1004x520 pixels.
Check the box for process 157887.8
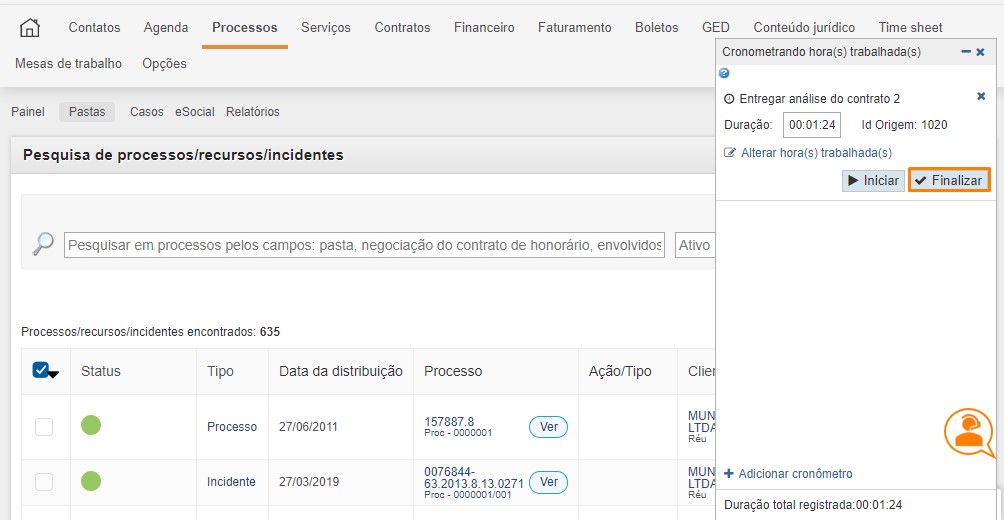click(x=44, y=427)
